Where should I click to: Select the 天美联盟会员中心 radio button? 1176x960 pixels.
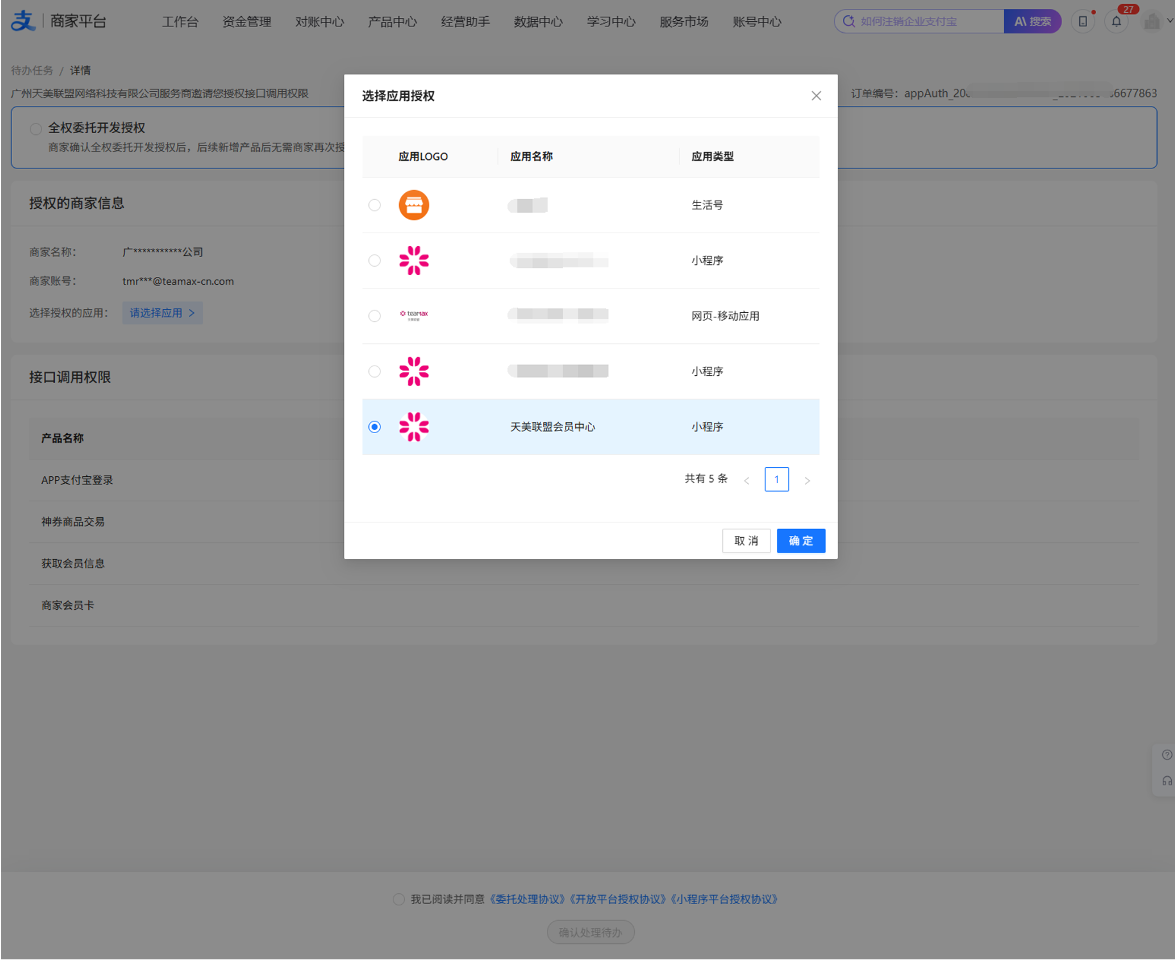[x=374, y=427]
